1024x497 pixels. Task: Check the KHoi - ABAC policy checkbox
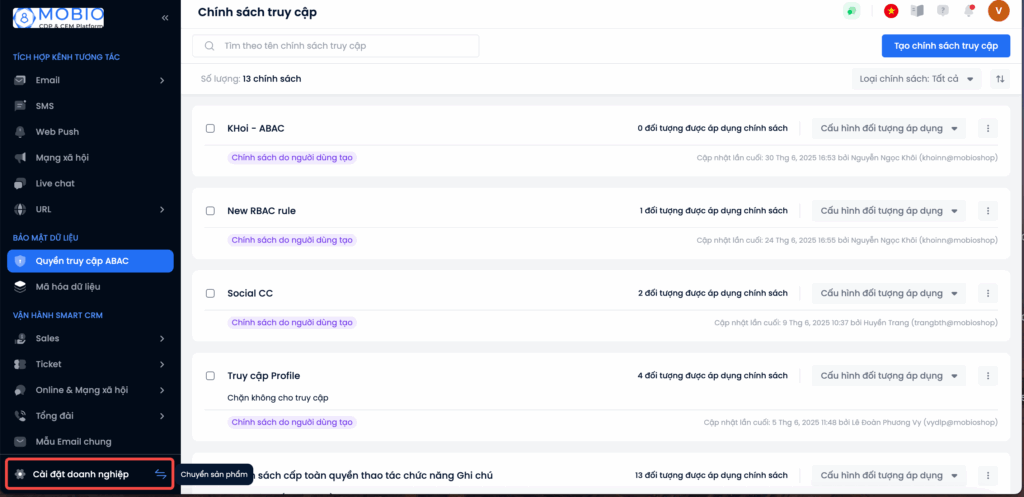[210, 128]
